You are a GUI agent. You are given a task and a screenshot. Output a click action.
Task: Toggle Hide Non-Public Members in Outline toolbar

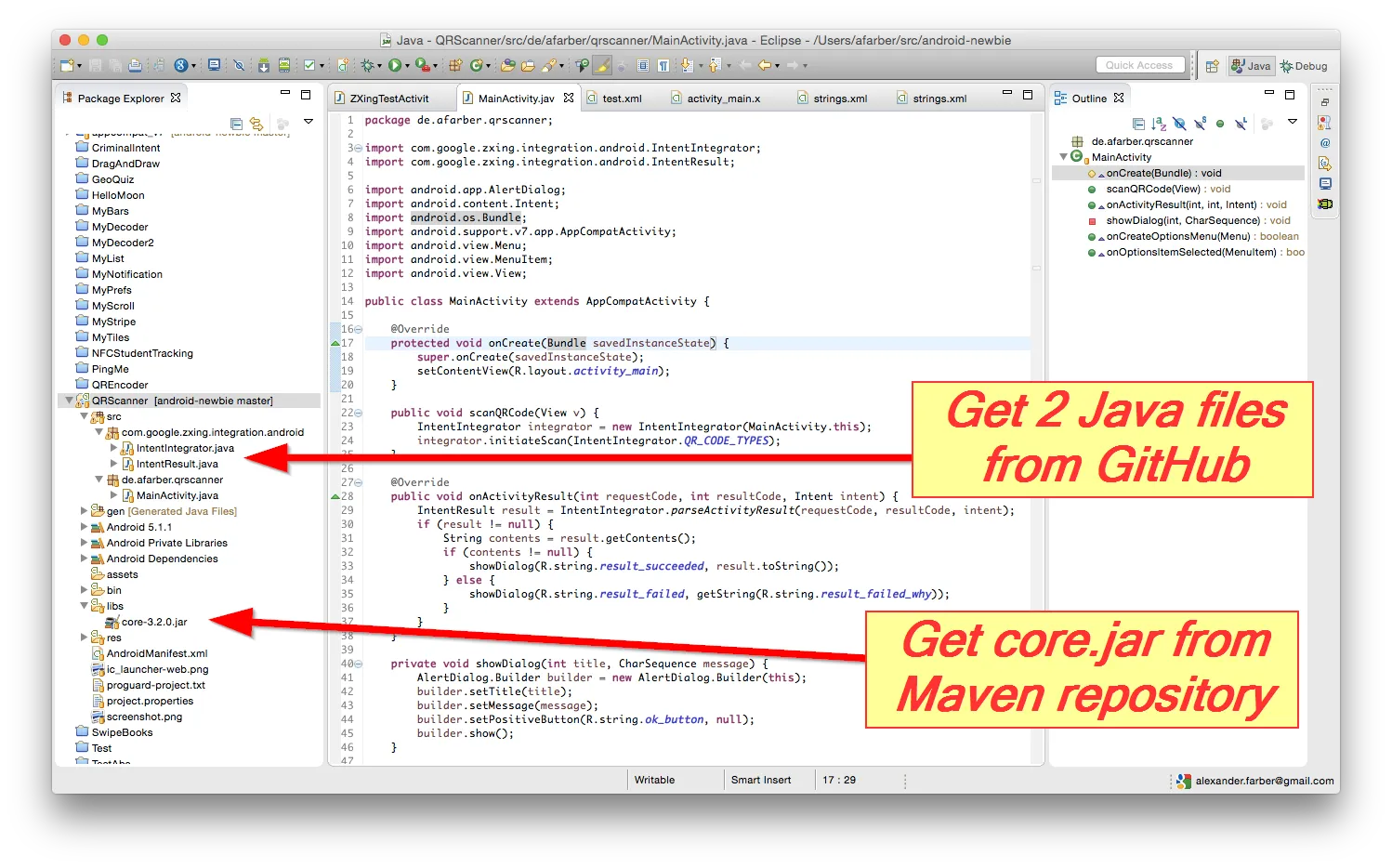point(1220,124)
